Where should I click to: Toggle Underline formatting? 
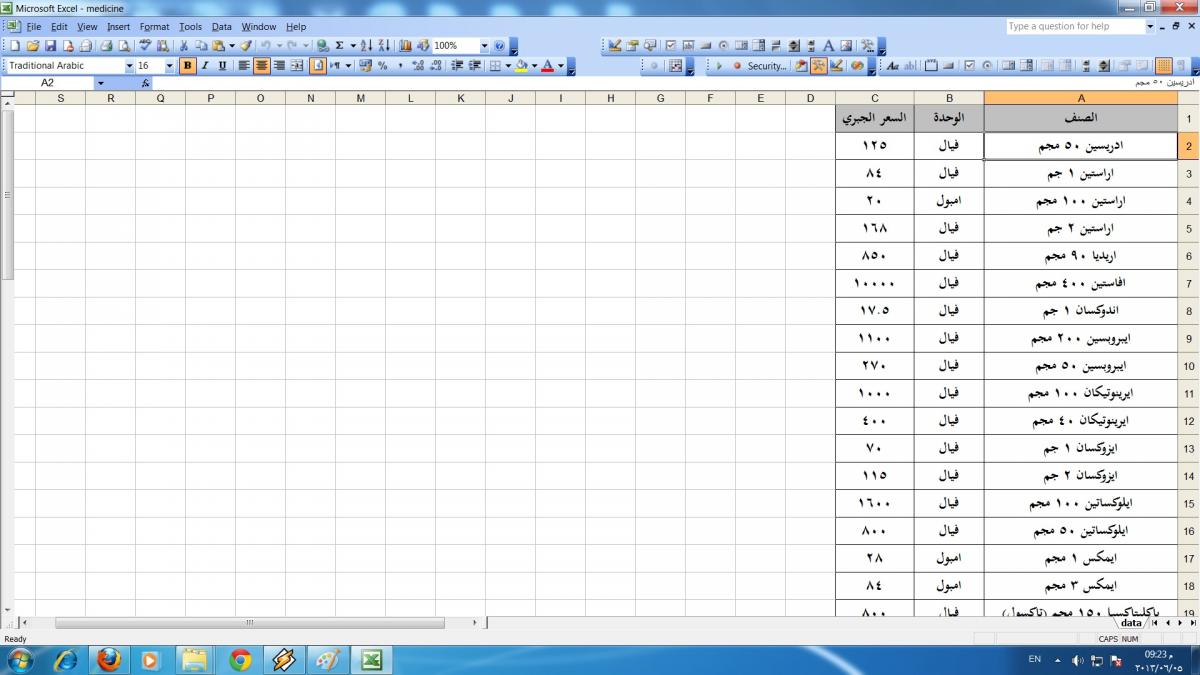222,66
